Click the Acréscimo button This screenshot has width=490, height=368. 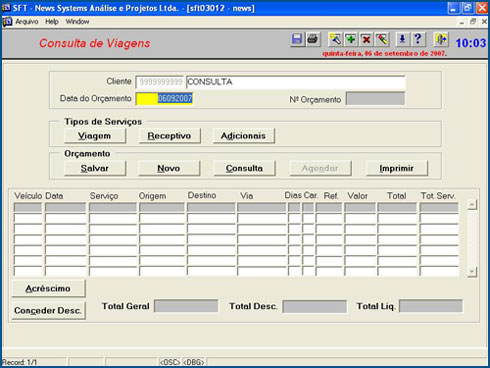click(x=48, y=289)
